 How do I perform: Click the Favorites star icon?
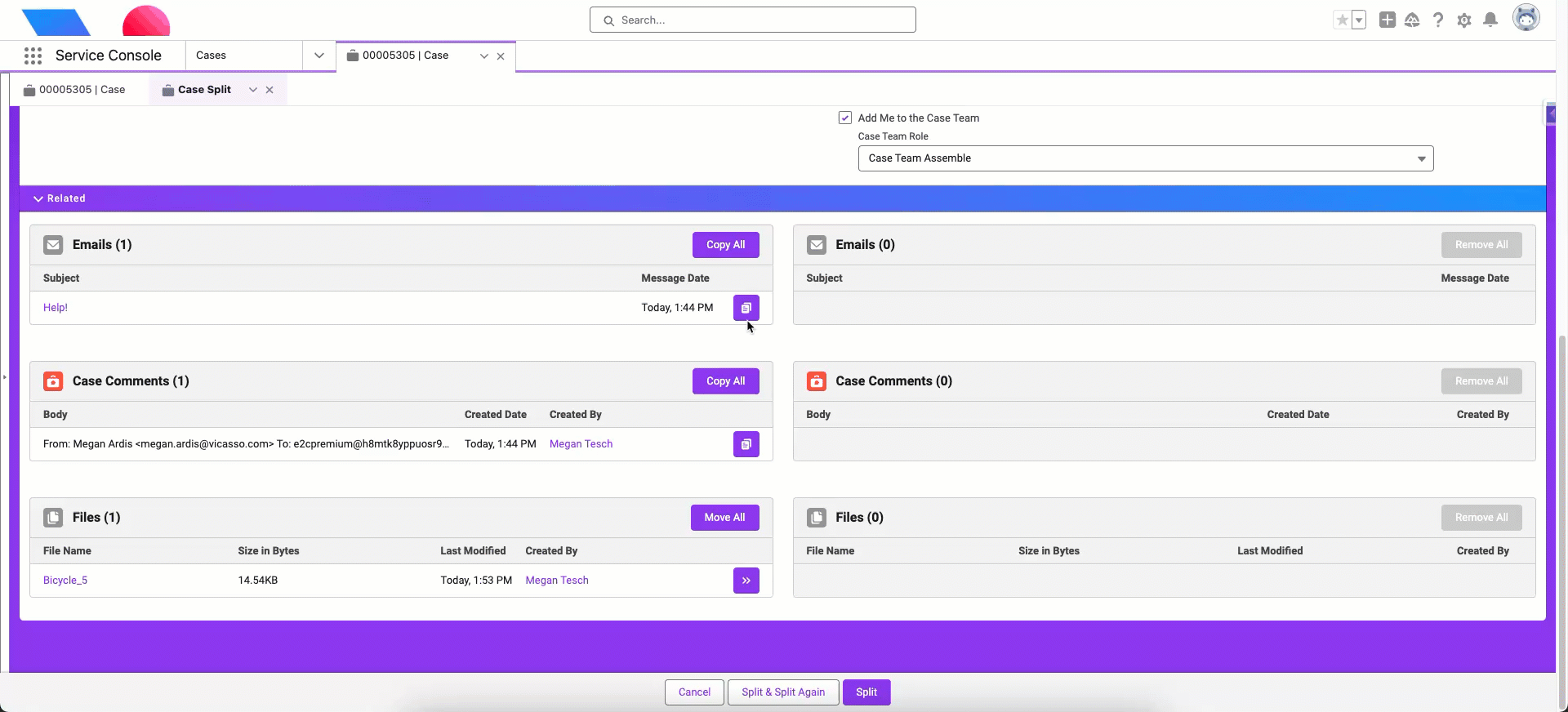(x=1342, y=20)
